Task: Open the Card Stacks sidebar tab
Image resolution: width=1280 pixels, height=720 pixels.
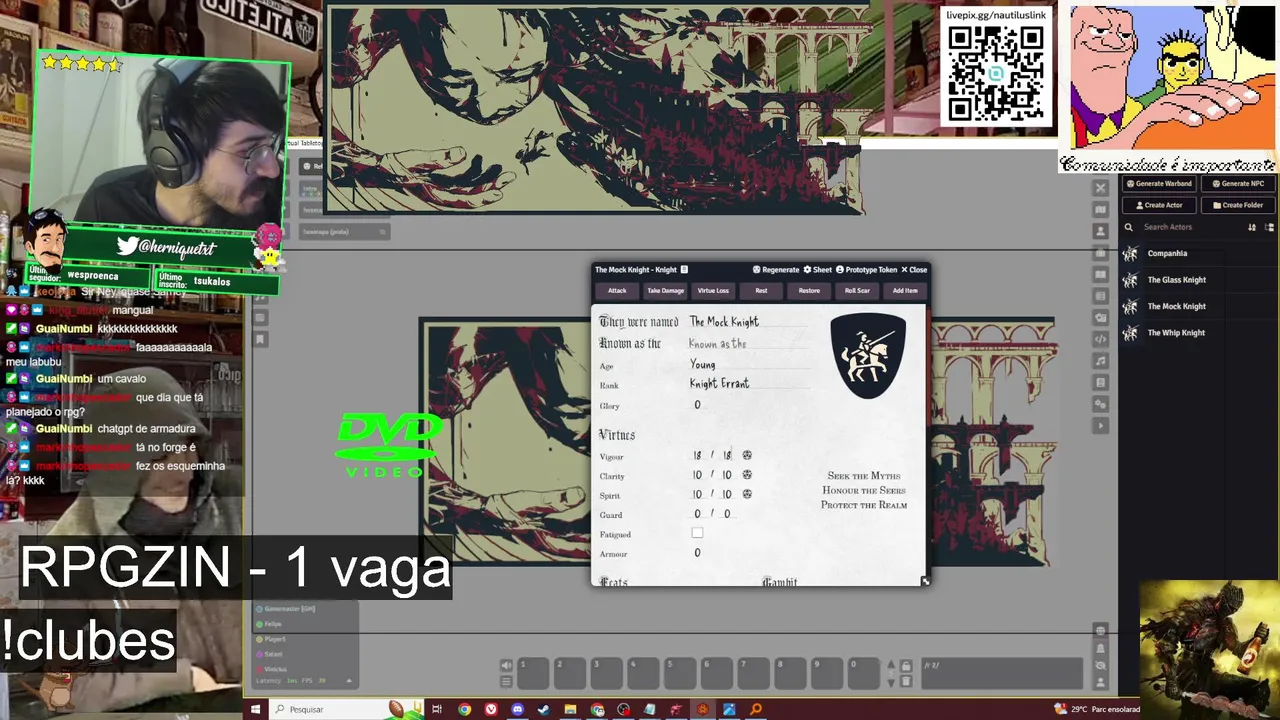Action: coord(1101,318)
